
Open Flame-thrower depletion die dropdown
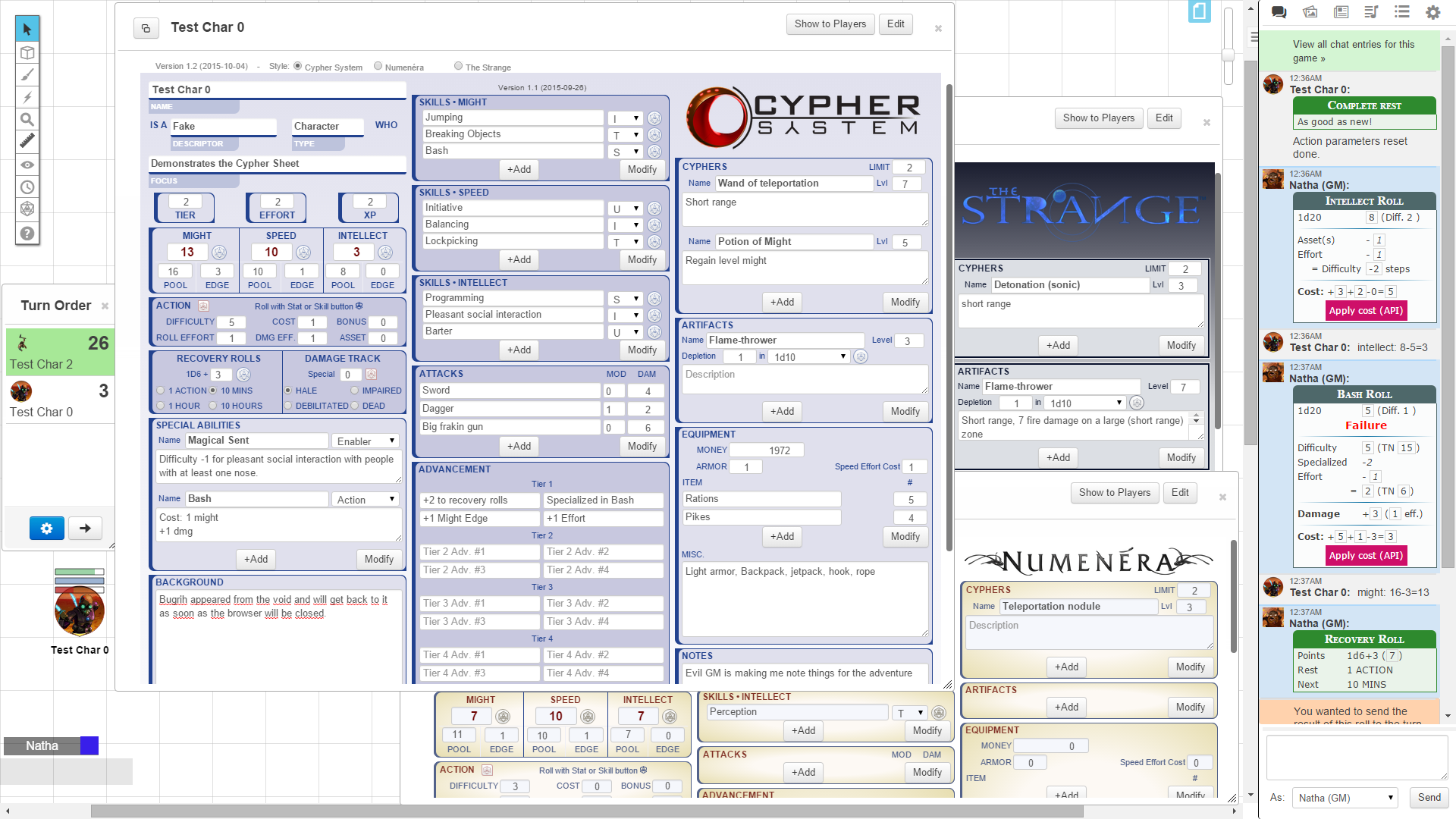[808, 357]
